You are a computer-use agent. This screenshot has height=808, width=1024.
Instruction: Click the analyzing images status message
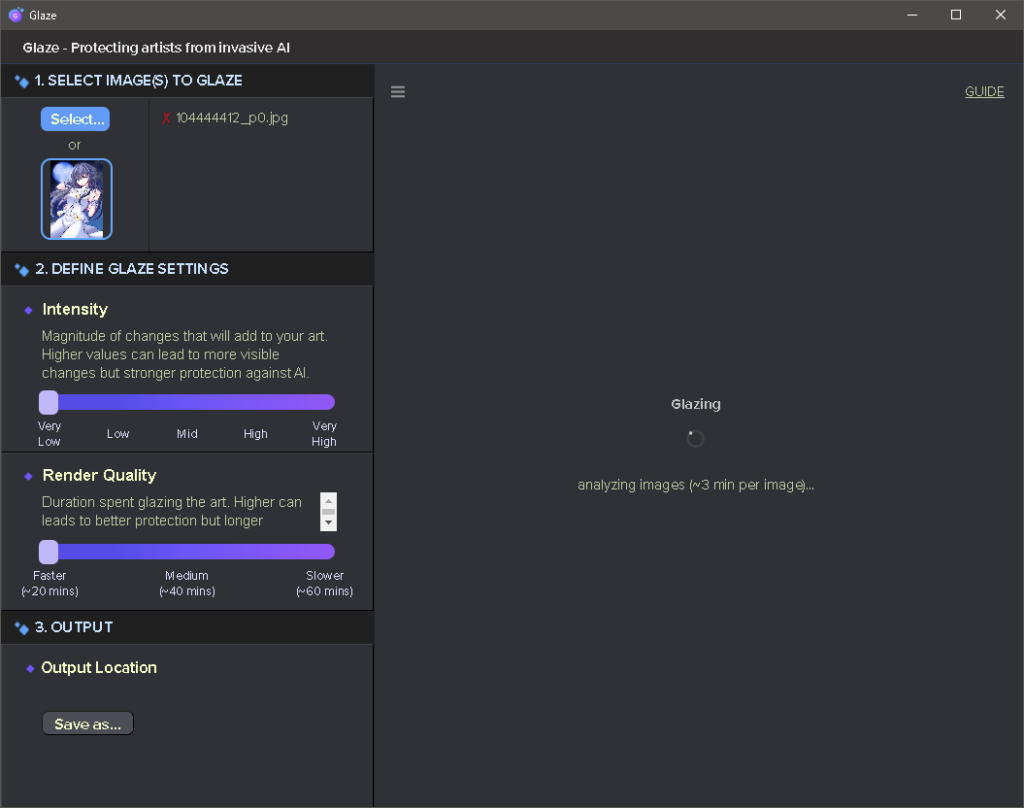pos(696,485)
